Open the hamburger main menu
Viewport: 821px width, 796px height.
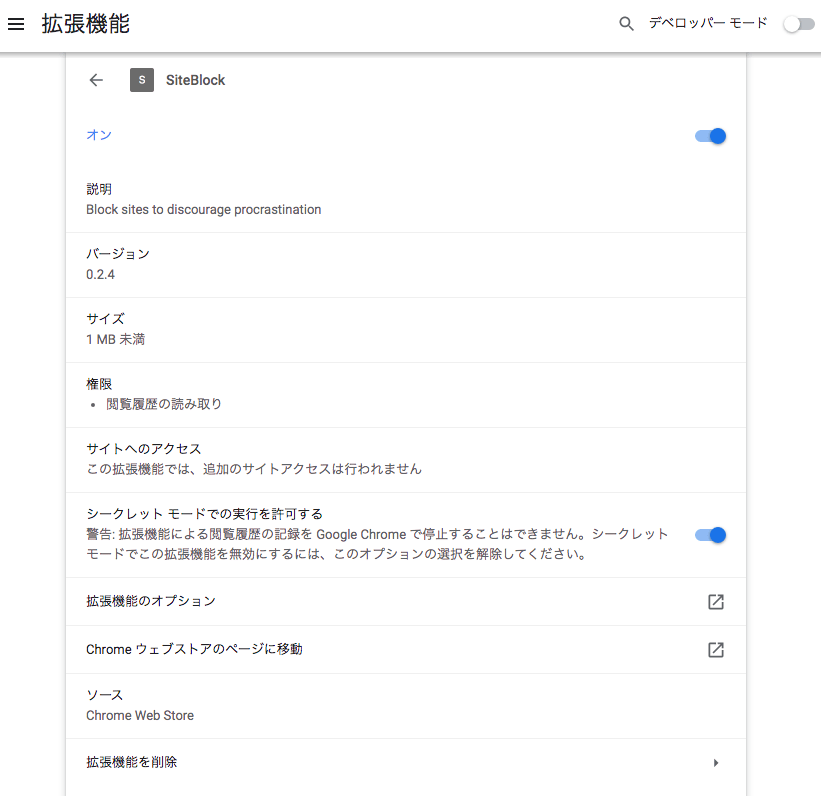(16, 24)
